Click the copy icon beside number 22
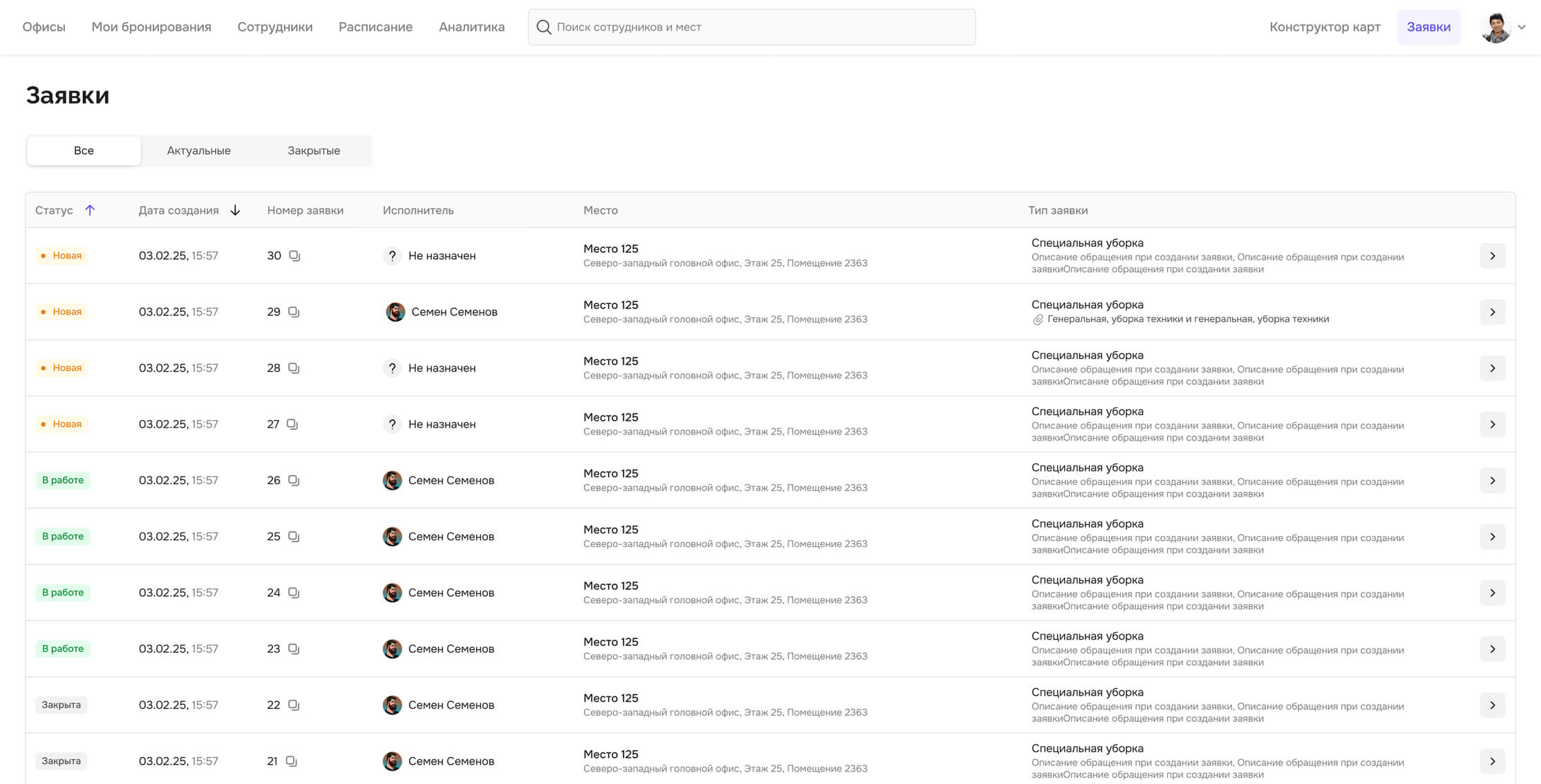The image size is (1541, 784). pyautogui.click(x=294, y=705)
